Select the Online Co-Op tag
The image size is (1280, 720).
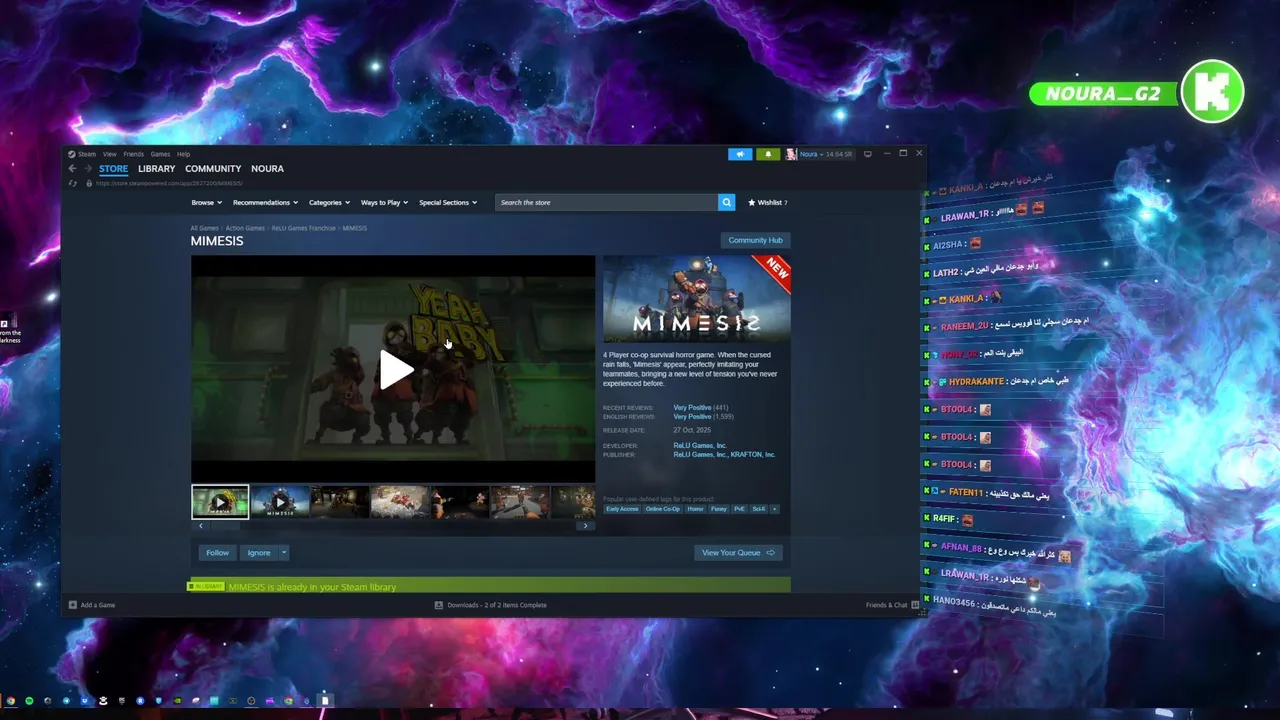coord(662,509)
